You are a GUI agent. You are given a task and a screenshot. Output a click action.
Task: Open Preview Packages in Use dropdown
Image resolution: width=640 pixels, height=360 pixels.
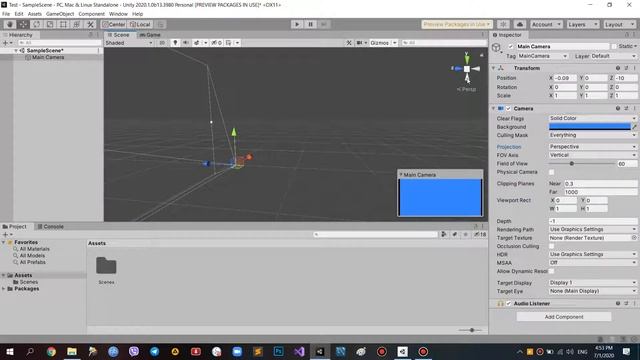pos(457,24)
